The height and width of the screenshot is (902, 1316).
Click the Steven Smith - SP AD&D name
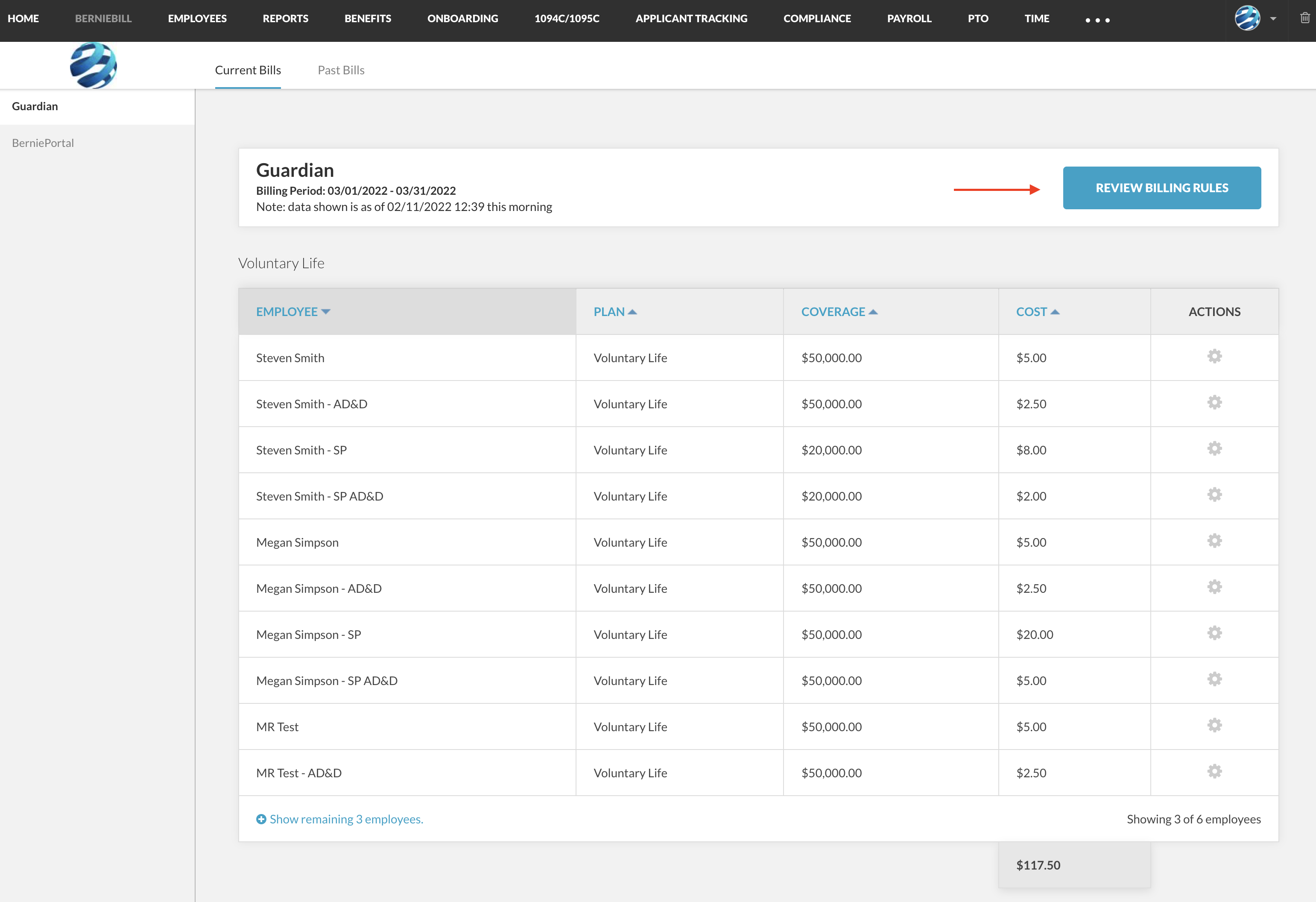(319, 496)
